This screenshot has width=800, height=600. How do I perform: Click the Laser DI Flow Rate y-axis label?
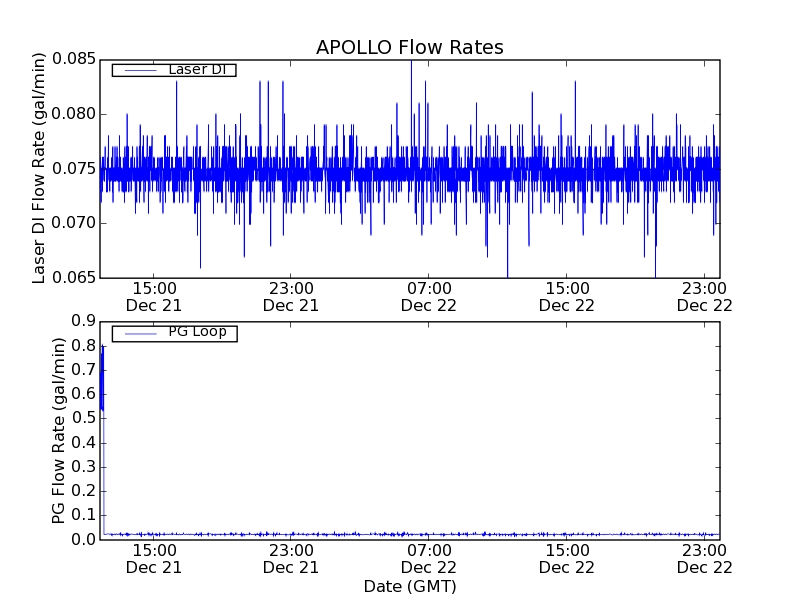(40, 168)
